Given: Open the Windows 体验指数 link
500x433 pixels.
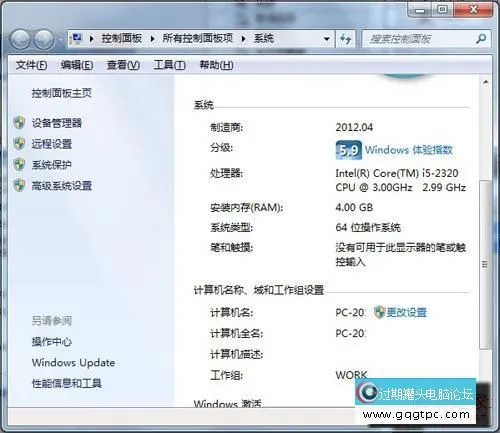Looking at the screenshot, I should 409,150.
